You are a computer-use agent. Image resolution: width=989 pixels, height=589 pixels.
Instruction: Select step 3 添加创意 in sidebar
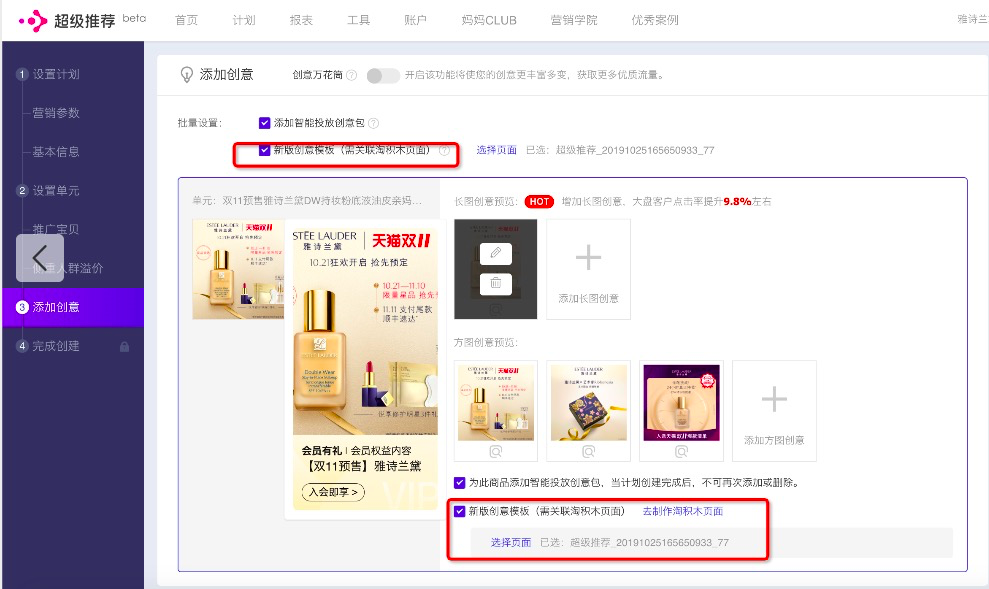pyautogui.click(x=73, y=307)
